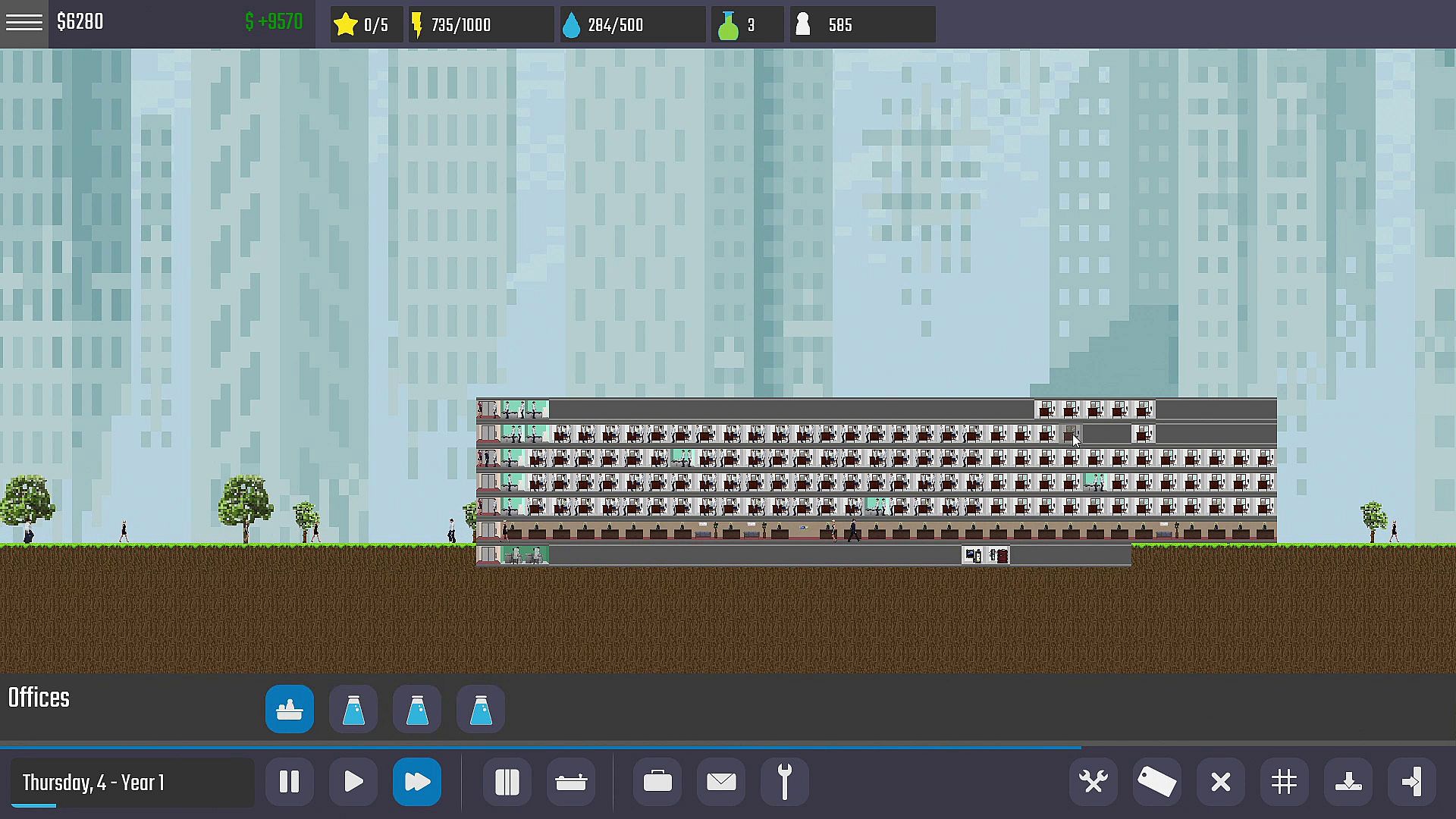Viewport: 1456px width, 819px height.
Task: Open the offices desk build category
Action: [x=570, y=782]
